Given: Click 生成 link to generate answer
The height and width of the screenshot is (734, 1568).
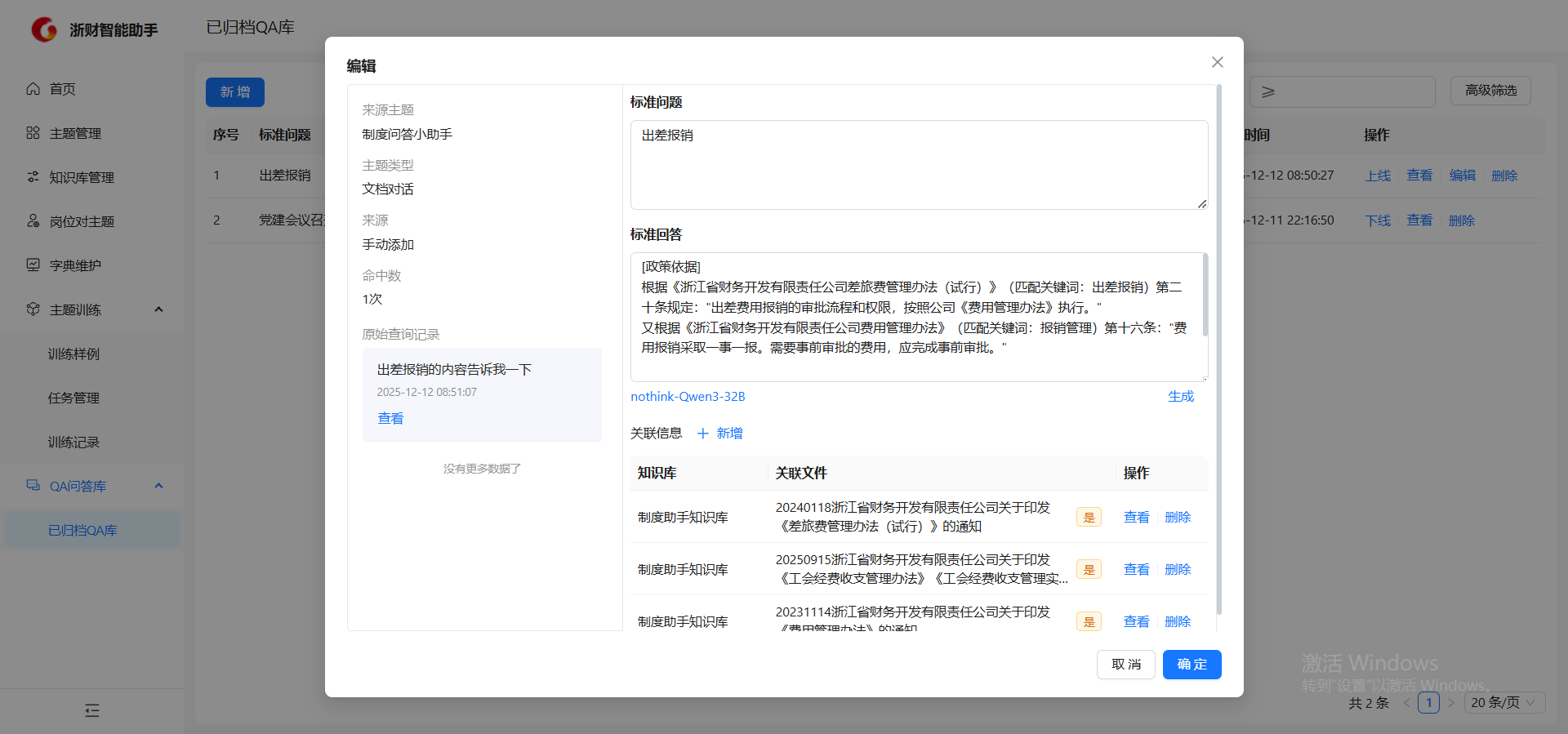Looking at the screenshot, I should pos(1180,397).
